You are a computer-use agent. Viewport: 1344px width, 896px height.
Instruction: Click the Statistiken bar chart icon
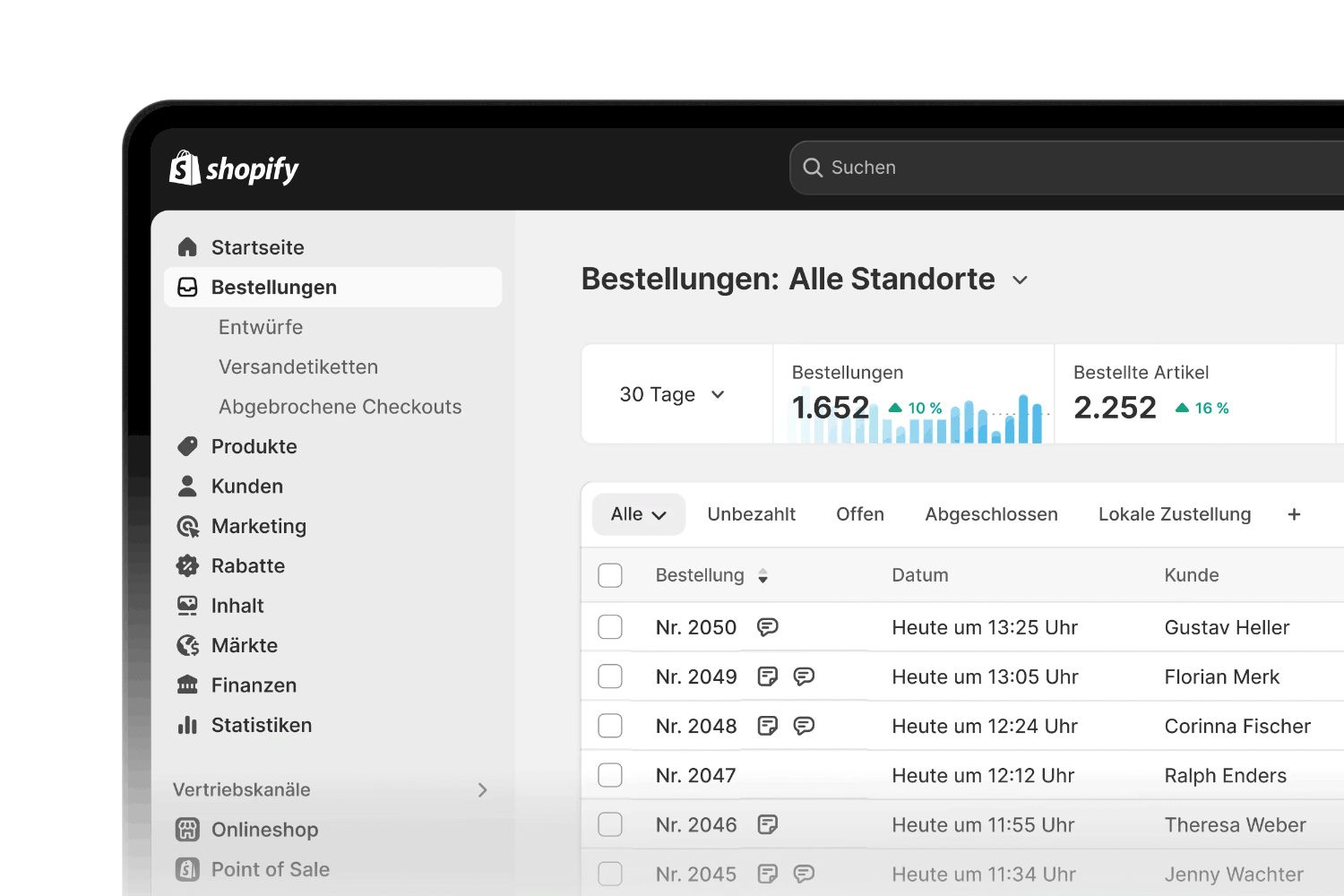[187, 725]
